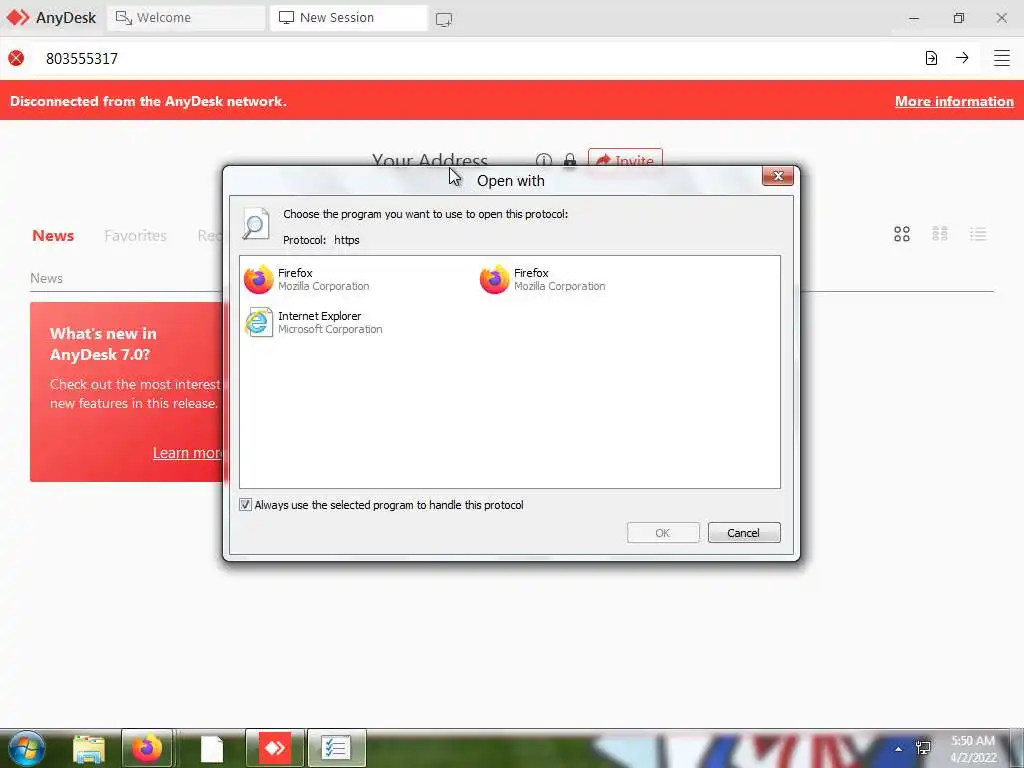The height and width of the screenshot is (768, 1024).
Task: Click the lock icon next to Your Address
Action: click(x=569, y=161)
